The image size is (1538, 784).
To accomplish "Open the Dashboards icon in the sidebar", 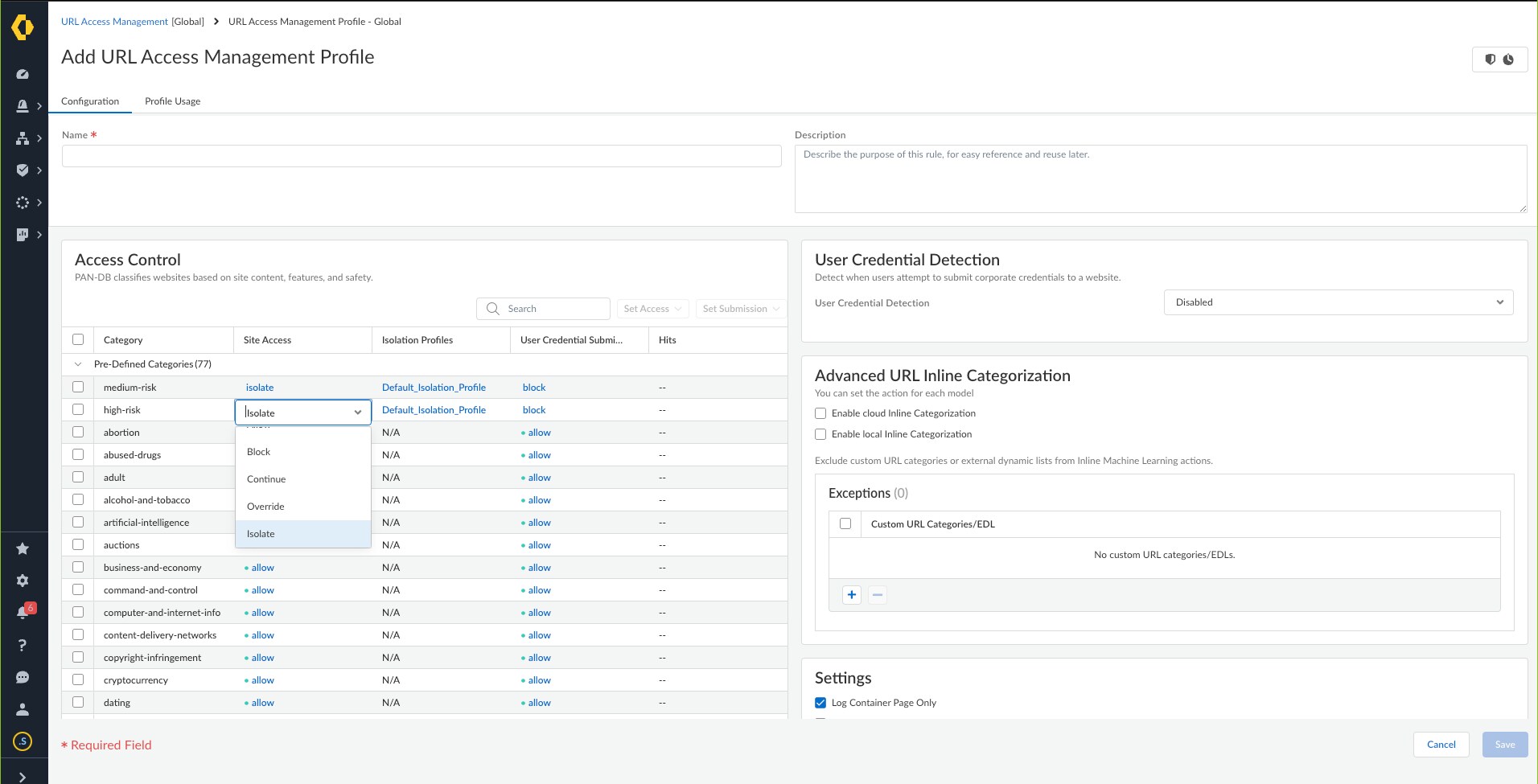I will 23,73.
